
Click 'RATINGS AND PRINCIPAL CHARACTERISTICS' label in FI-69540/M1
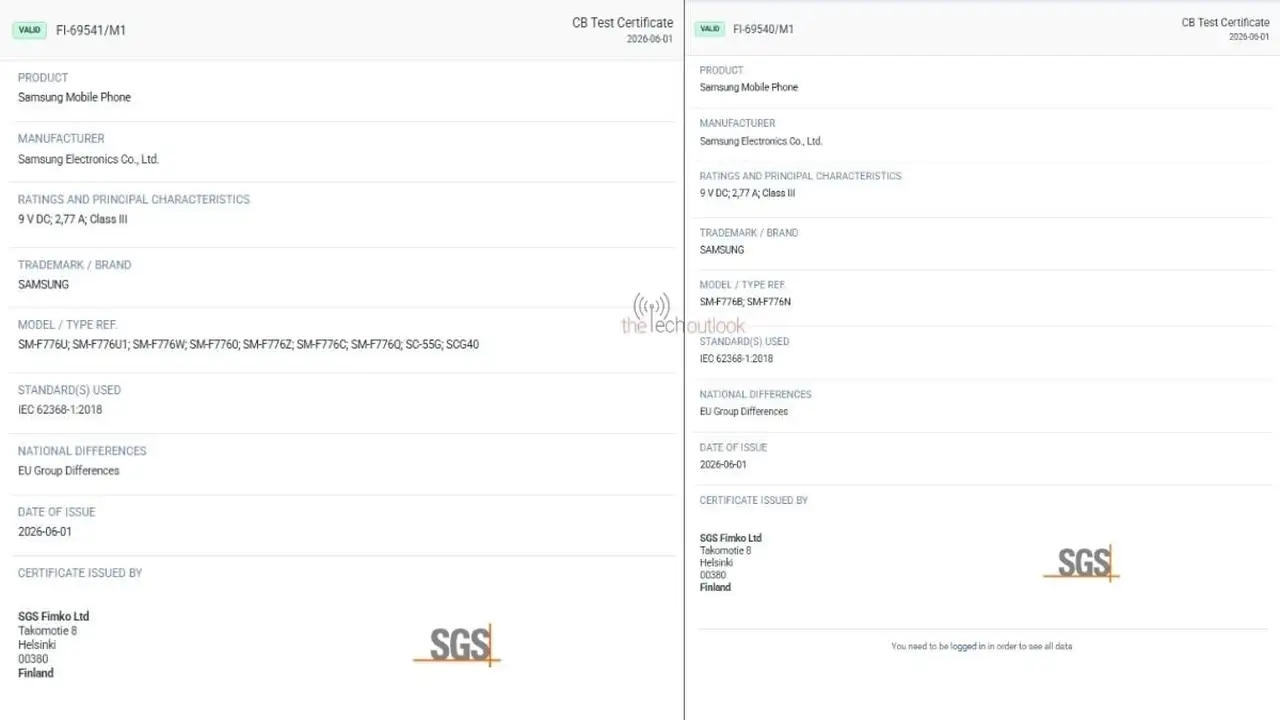tap(800, 176)
